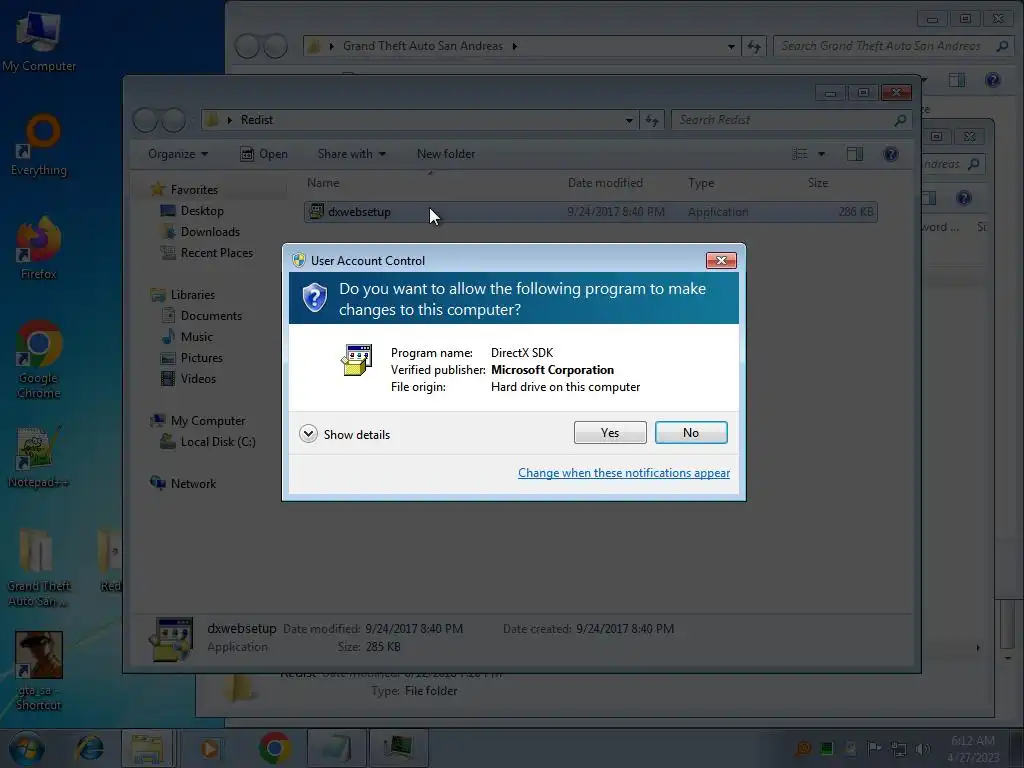The image size is (1024, 768).
Task: Click Open in the Redist toolbar
Action: point(264,154)
